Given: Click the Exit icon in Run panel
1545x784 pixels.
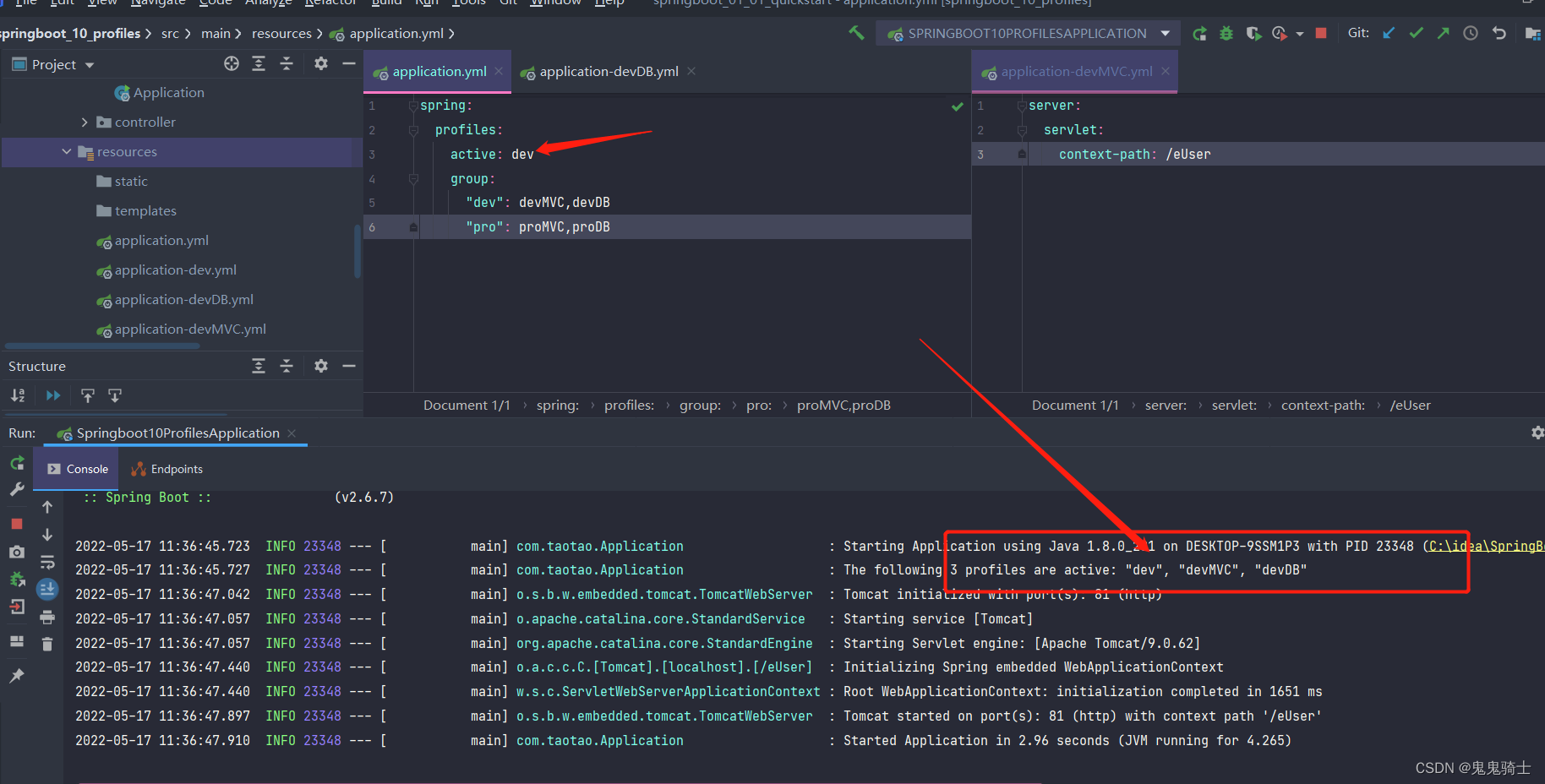Looking at the screenshot, I should [17, 607].
